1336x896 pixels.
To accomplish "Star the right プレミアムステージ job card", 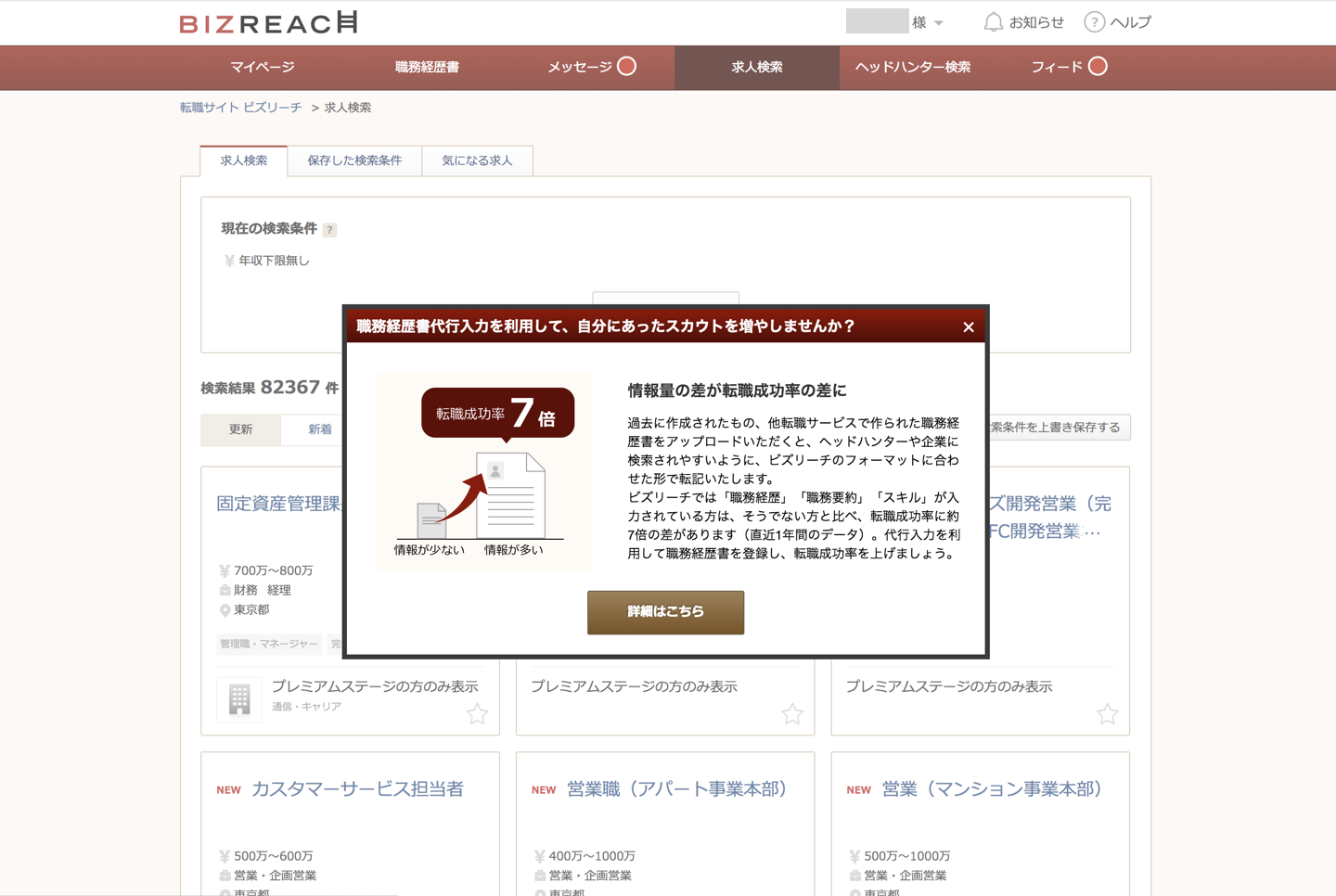I will click(x=1107, y=713).
